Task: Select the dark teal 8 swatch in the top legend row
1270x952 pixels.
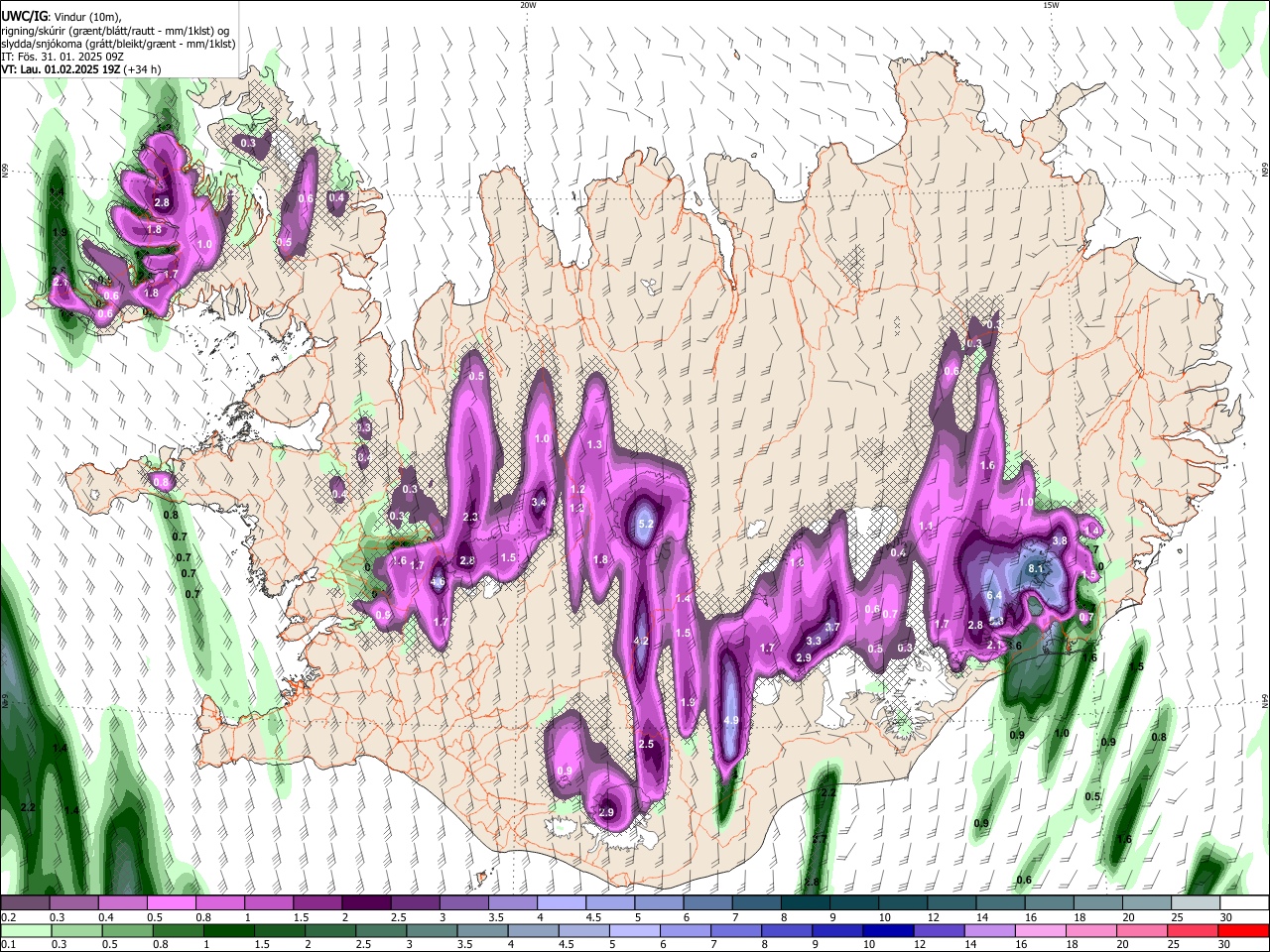Action: point(806,903)
